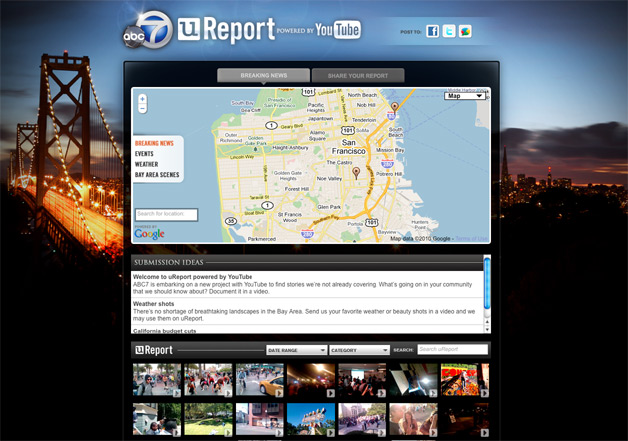Zoom in on the map
The height and width of the screenshot is (441, 628).
pos(142,99)
